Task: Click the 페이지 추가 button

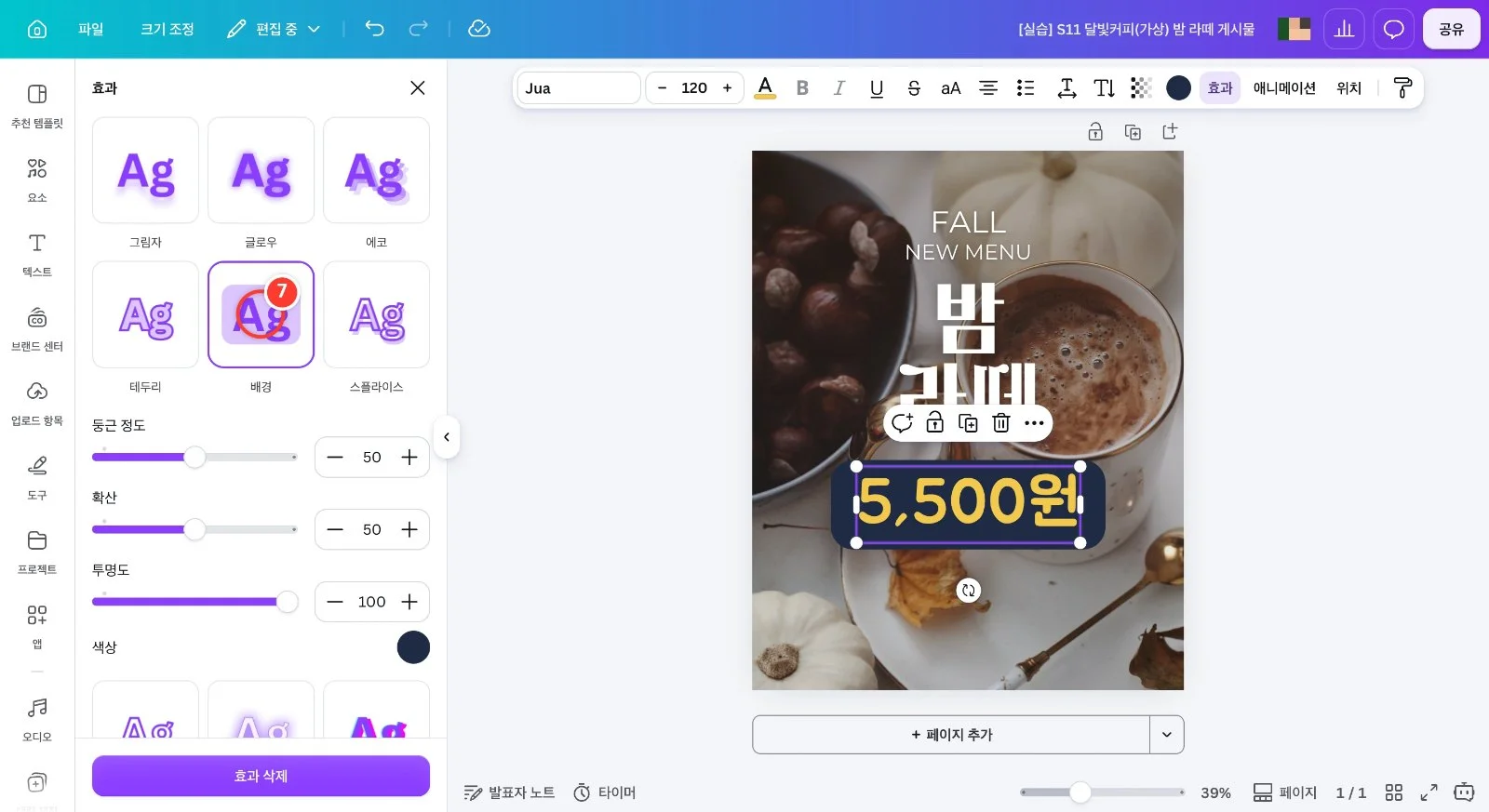Action: (951, 735)
